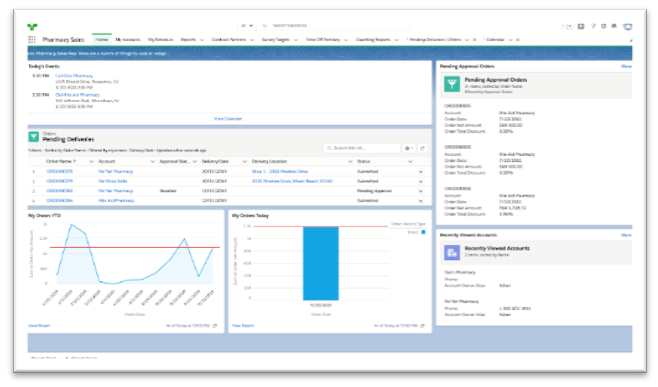Click the Direct legend color swatch

click(423, 232)
